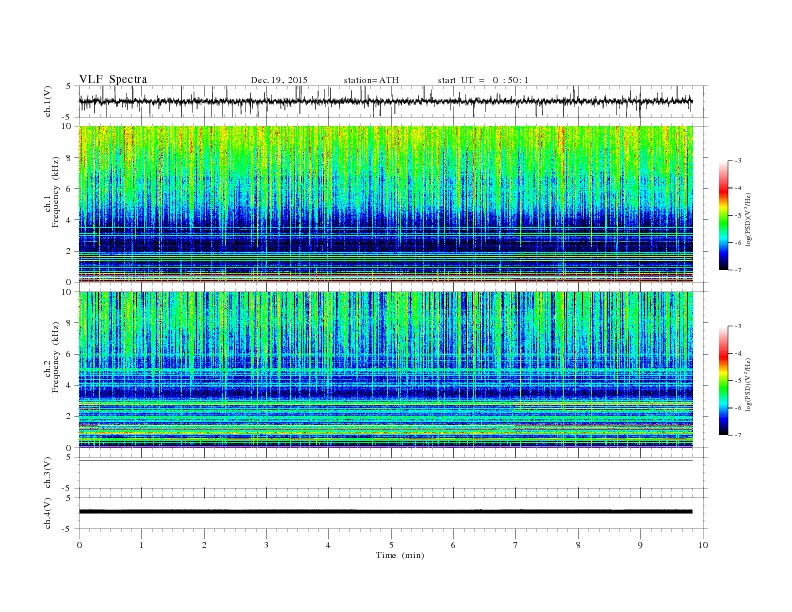Click the 'start UT = 0 : 50: 1' text
The width and height of the screenshot is (792, 612).
pyautogui.click(x=483, y=80)
